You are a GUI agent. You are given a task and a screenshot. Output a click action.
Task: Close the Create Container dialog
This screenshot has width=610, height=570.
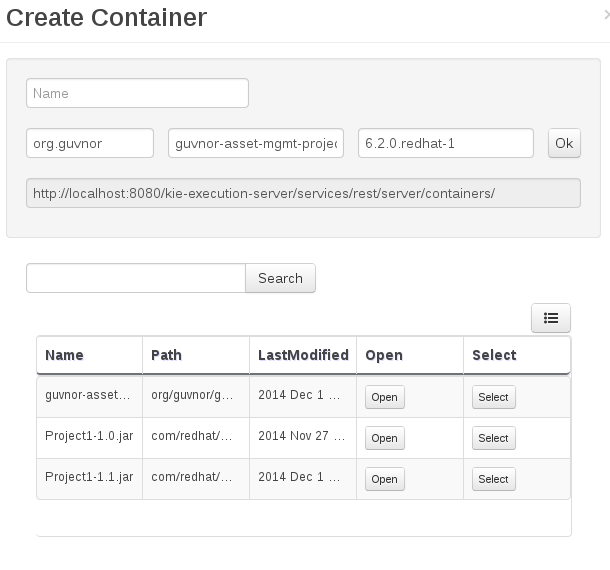click(607, 15)
